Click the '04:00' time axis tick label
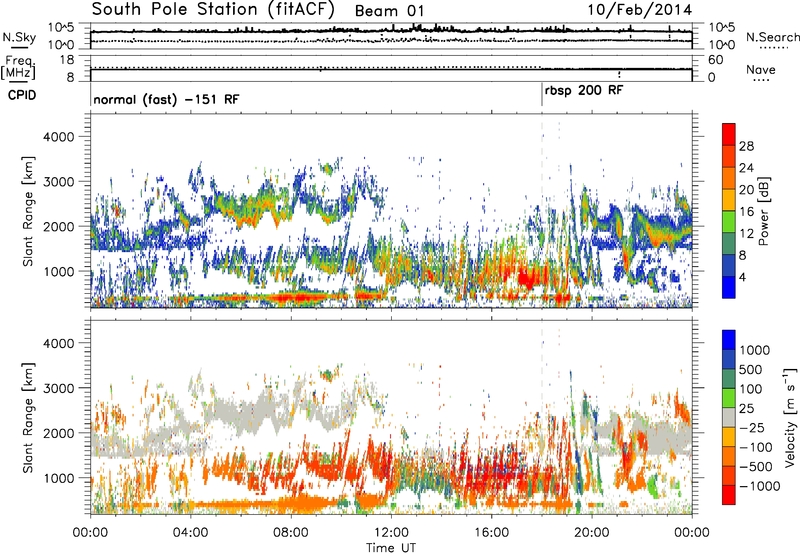Screen dimensions: 800x554 (x=190, y=533)
